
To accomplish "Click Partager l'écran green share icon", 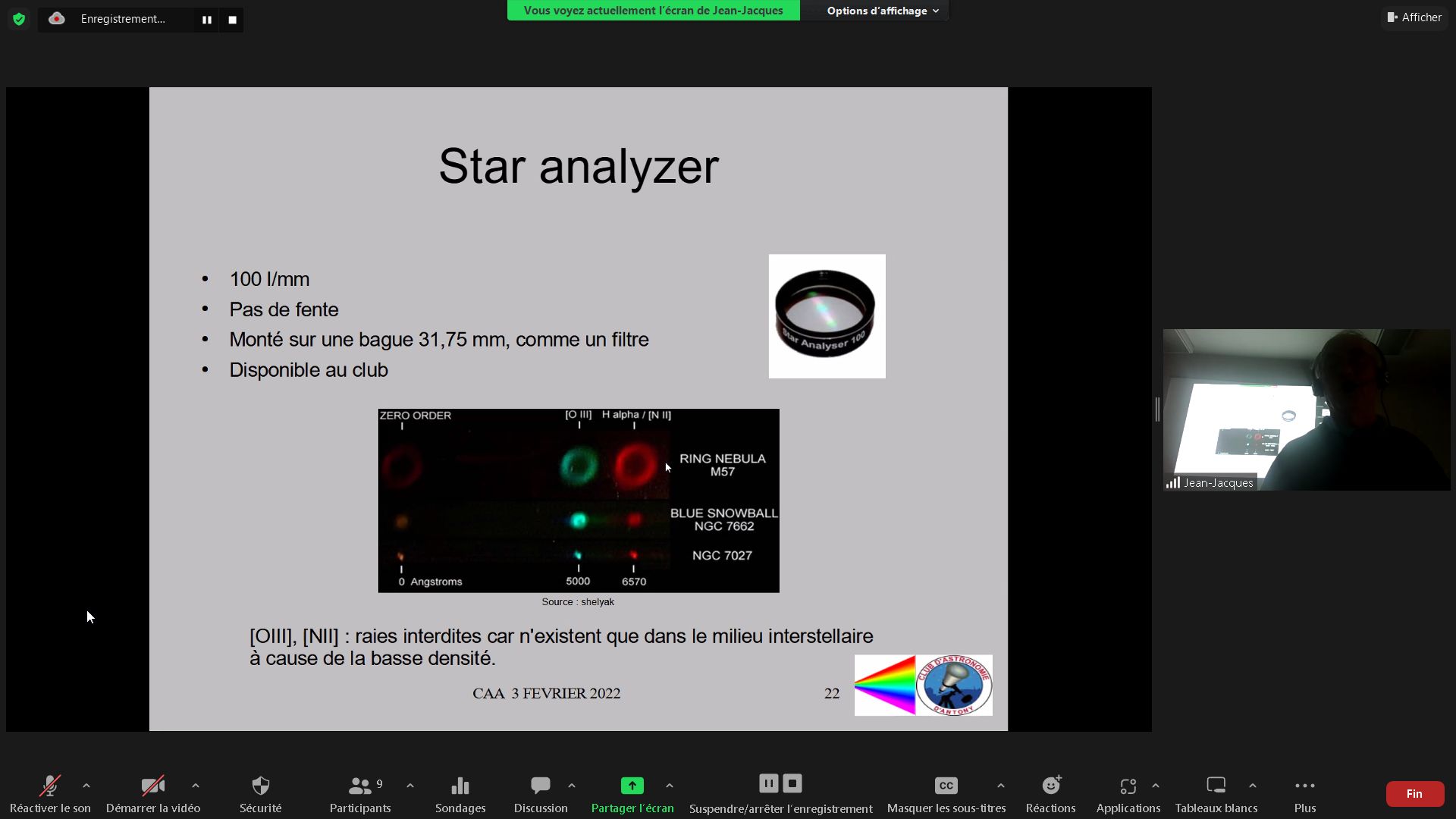I will (x=632, y=786).
